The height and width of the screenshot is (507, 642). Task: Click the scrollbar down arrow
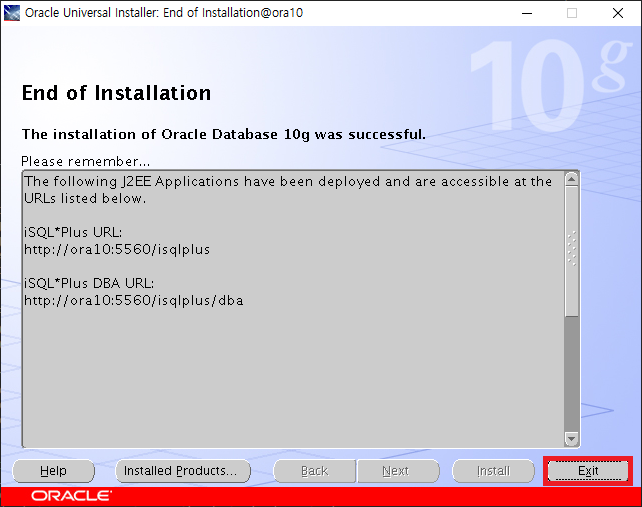tap(572, 439)
